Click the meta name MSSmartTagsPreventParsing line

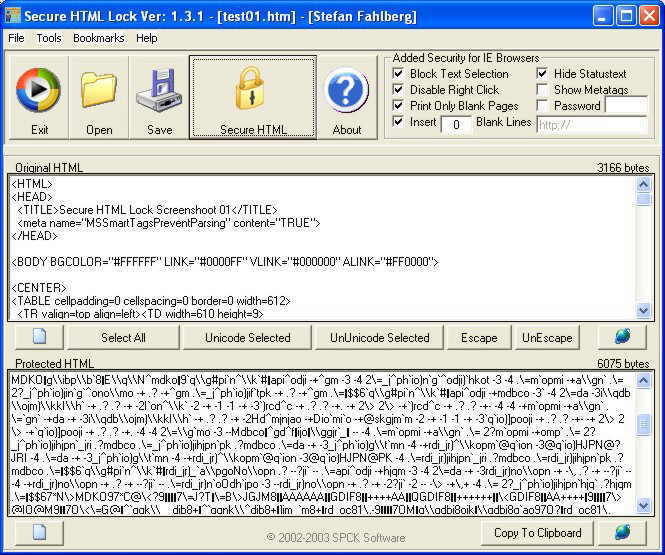pyautogui.click(x=169, y=223)
